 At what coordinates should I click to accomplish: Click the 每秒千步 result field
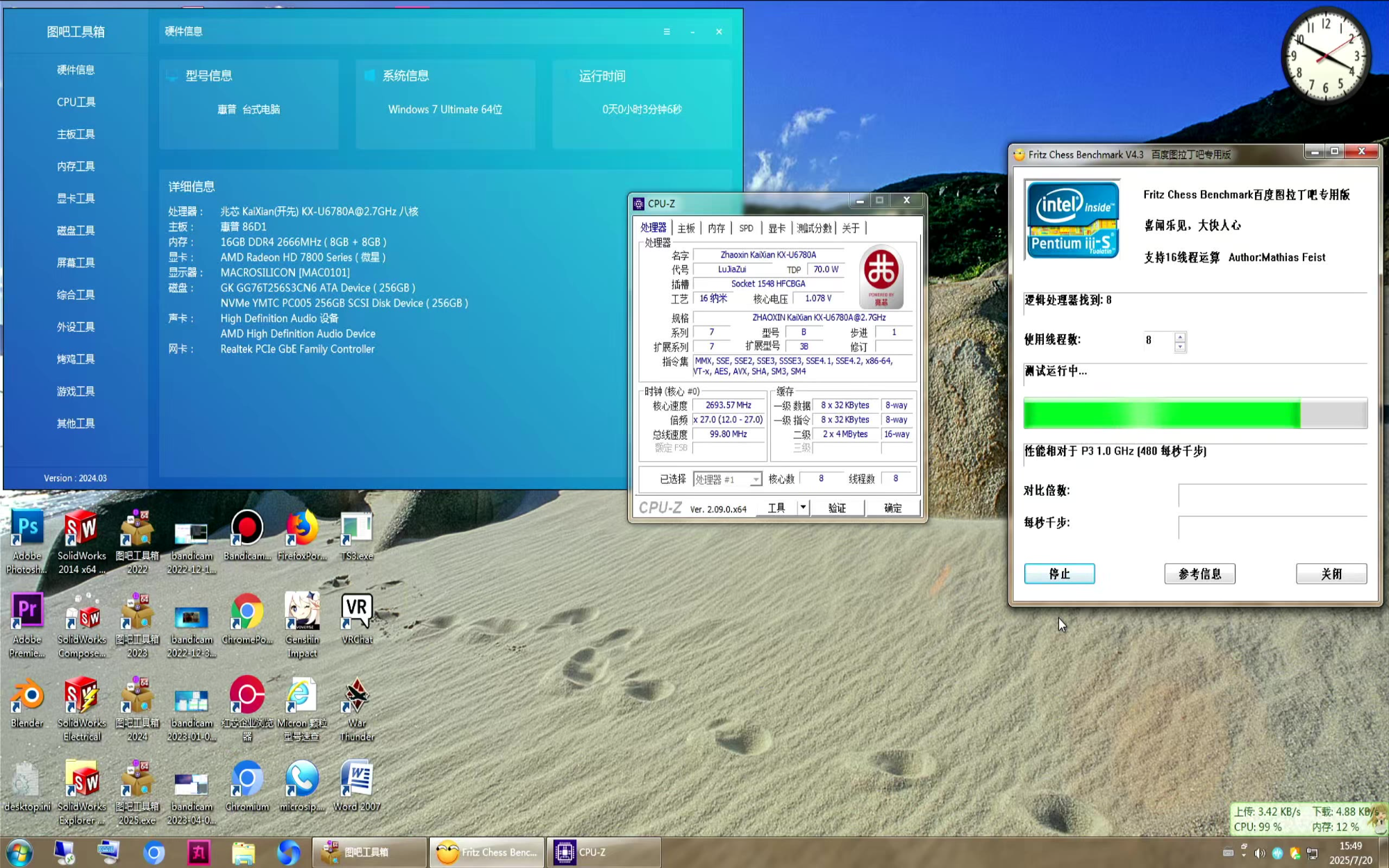tap(1272, 527)
